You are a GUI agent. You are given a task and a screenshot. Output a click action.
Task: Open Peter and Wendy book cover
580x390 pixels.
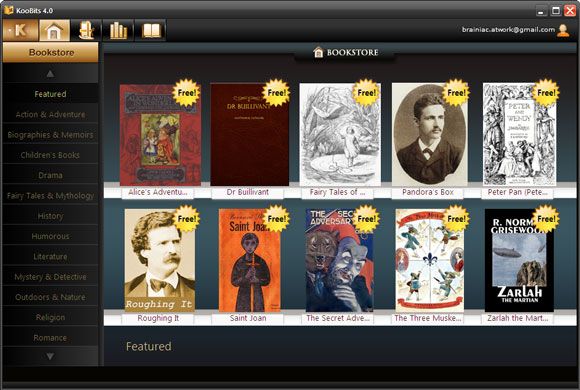[519, 135]
